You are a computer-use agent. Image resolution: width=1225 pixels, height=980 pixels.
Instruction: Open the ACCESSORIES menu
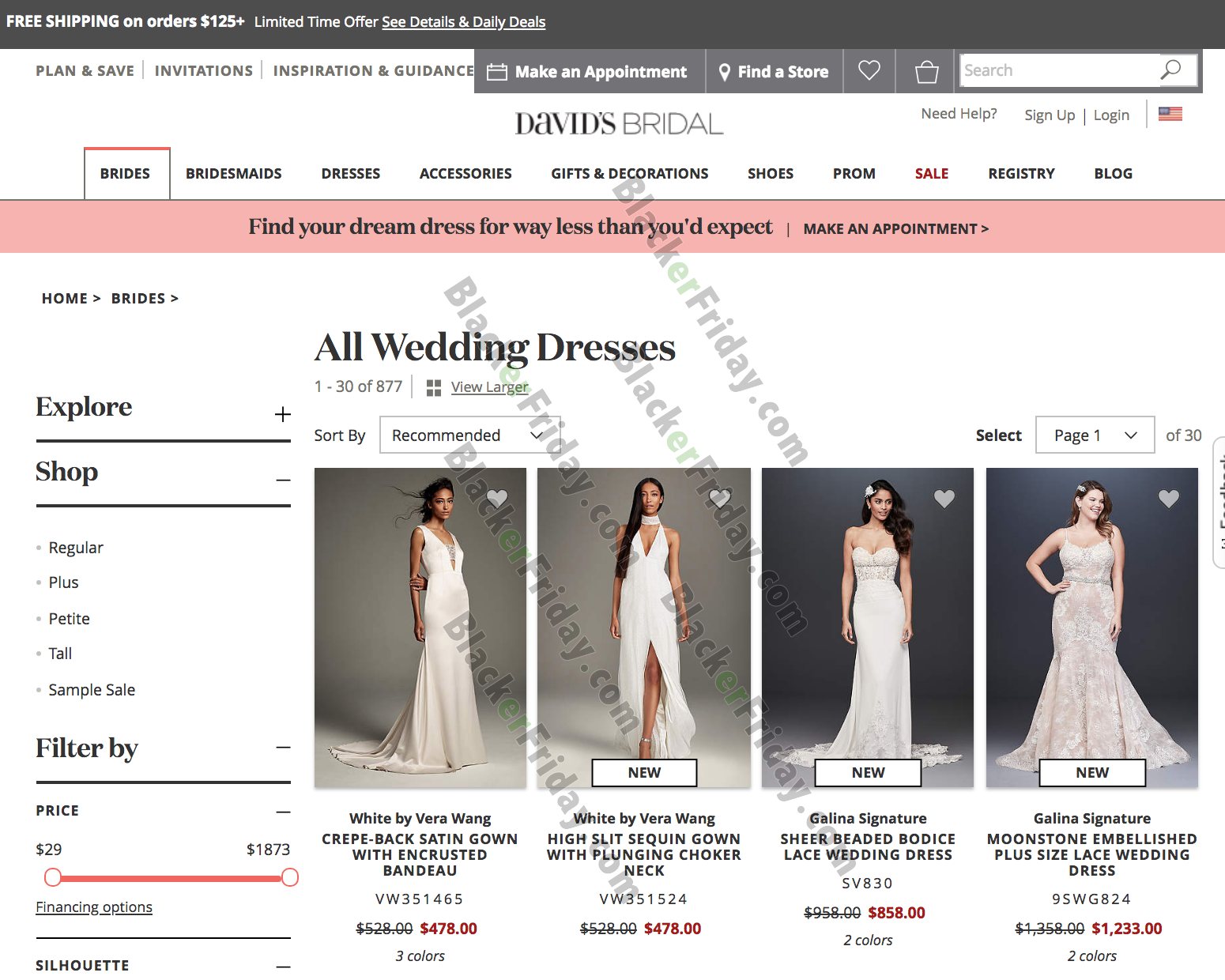[465, 173]
